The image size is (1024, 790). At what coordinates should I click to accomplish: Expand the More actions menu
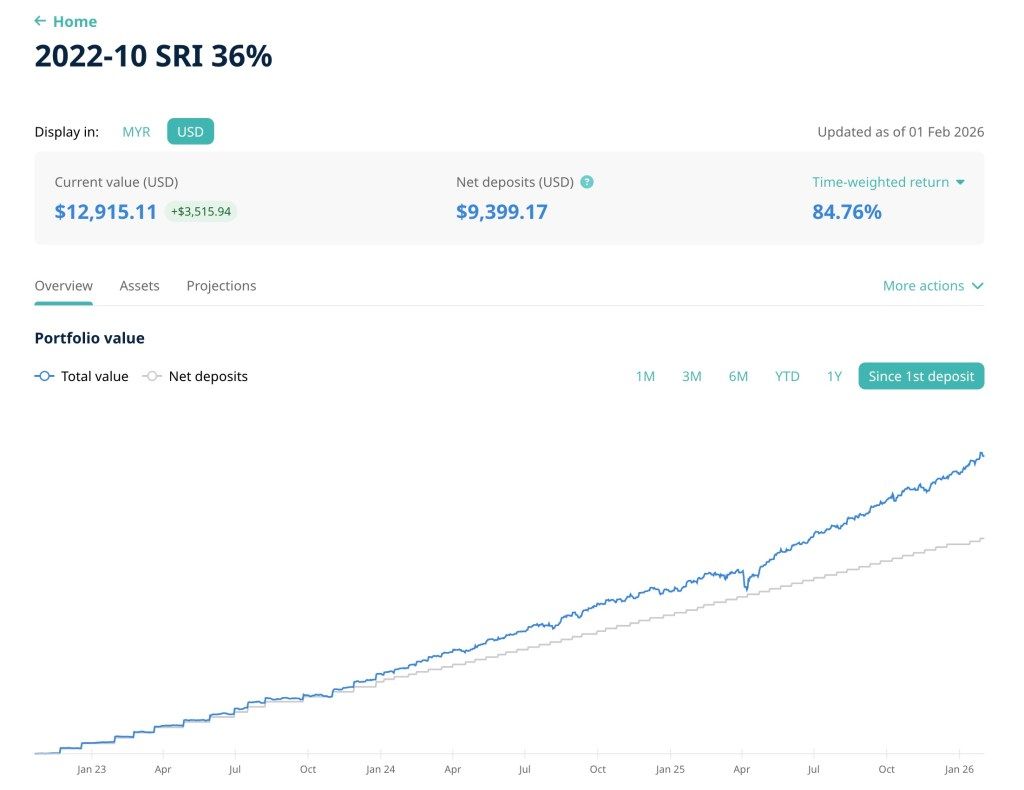pyautogui.click(x=933, y=286)
